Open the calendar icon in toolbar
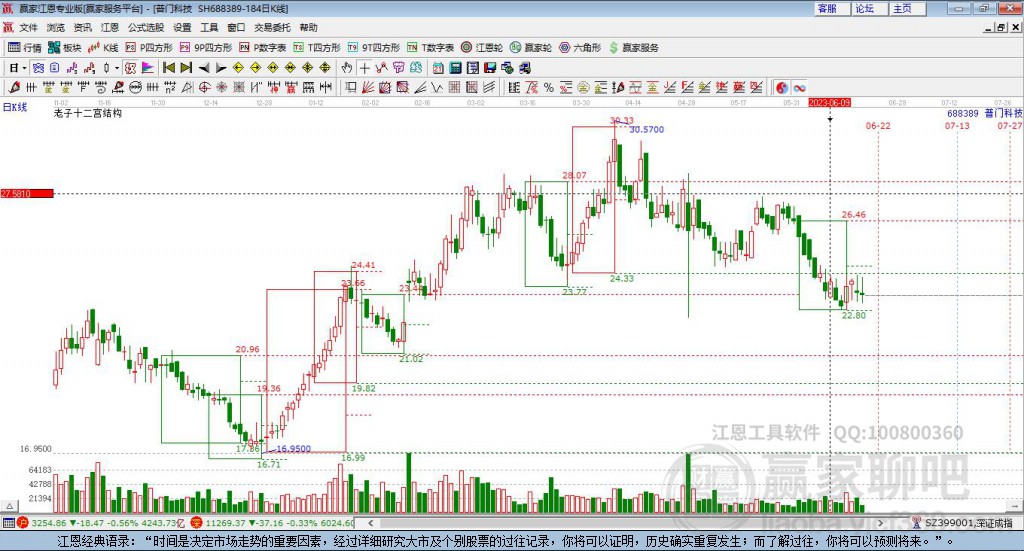Image resolution: width=1024 pixels, height=551 pixels. (438, 68)
